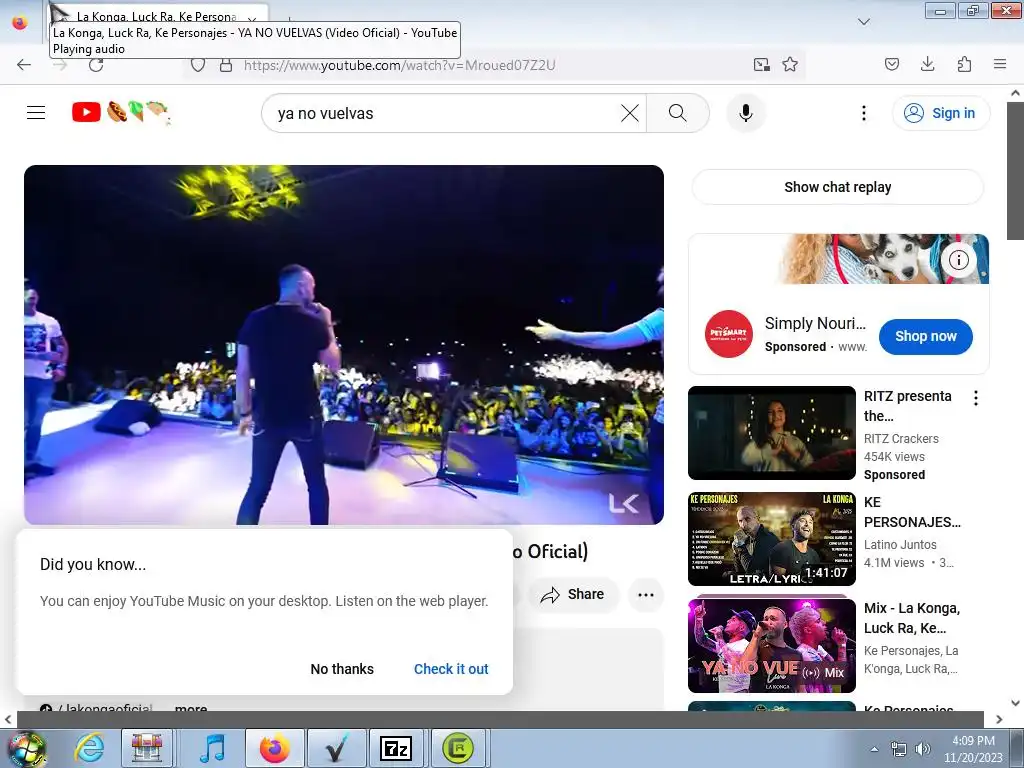
Task: Show chat replay
Action: pos(837,187)
